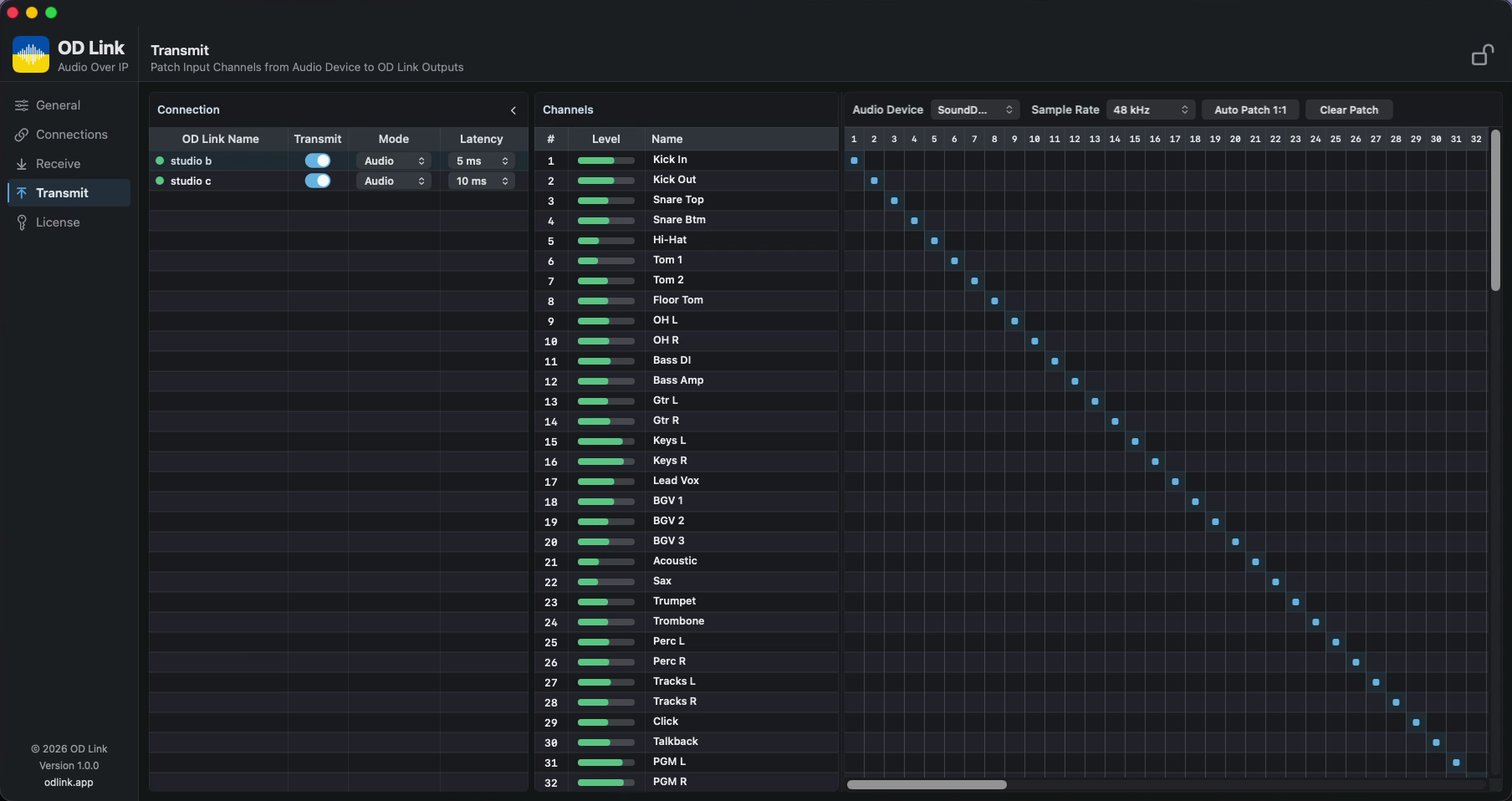Click the Auto Patch 1:1 button
This screenshot has height=801, width=1512.
(1250, 110)
